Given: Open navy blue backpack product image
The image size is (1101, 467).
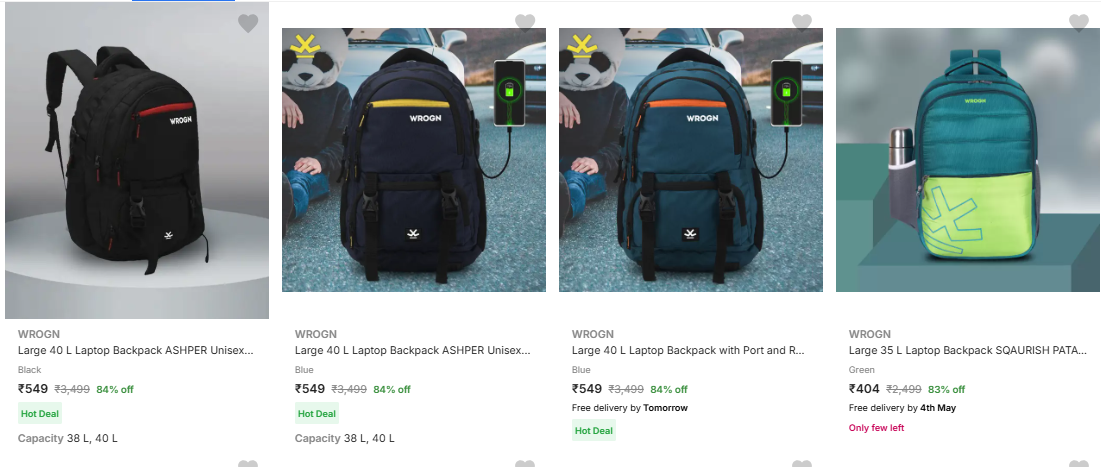Looking at the screenshot, I should pos(414,160).
